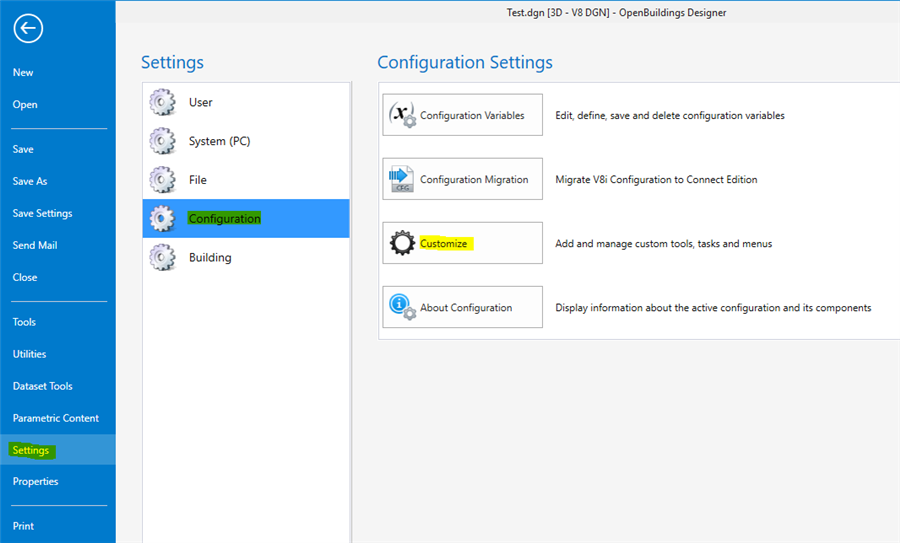Click the gear icon beside System (PC)
The width and height of the screenshot is (900, 543).
click(162, 141)
